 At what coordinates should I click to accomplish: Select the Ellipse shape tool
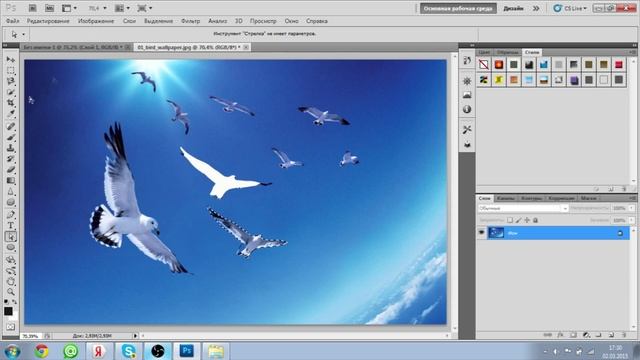click(x=11, y=247)
